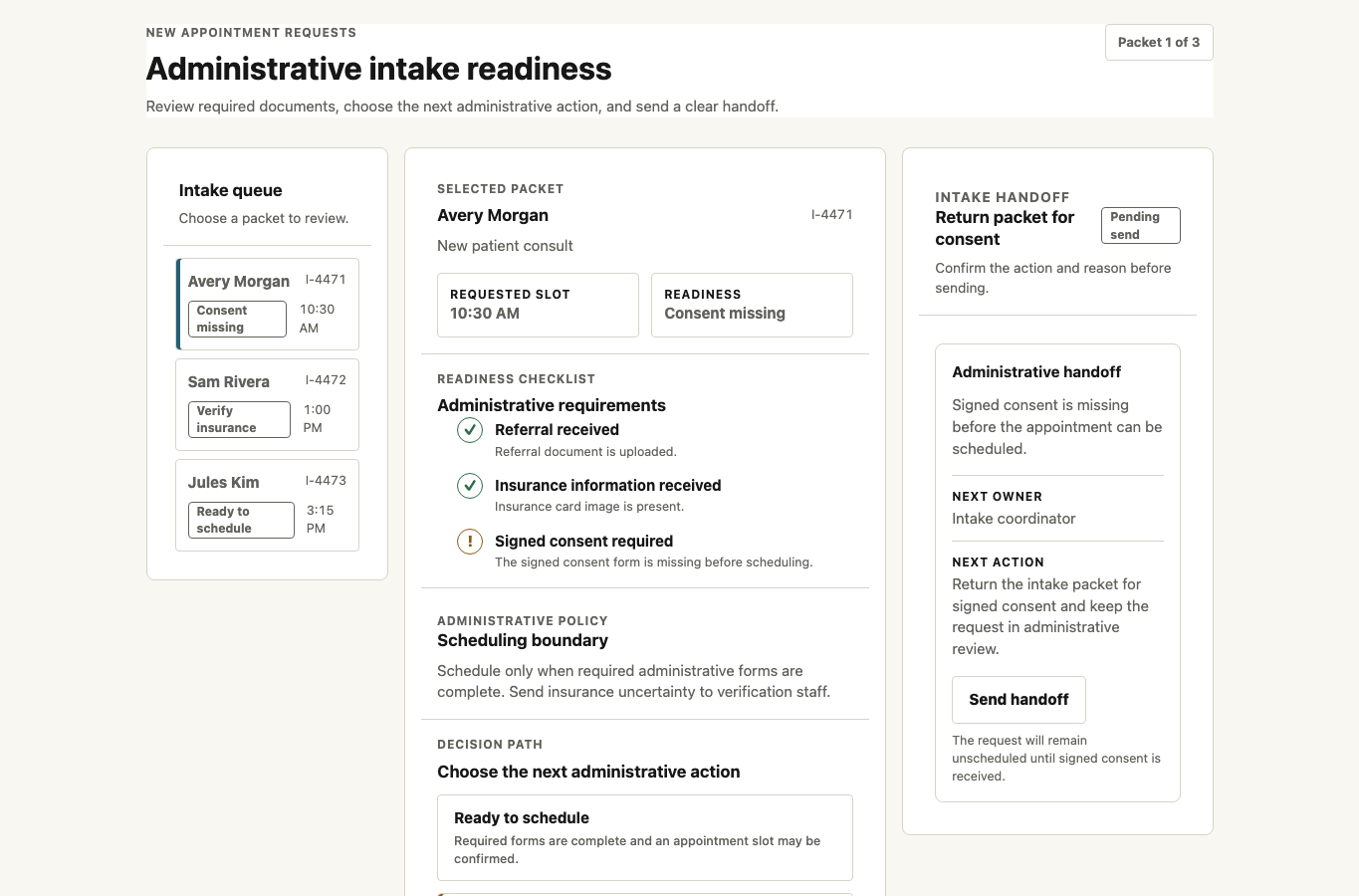Select Avery Morgan packet in intake queue

click(267, 305)
